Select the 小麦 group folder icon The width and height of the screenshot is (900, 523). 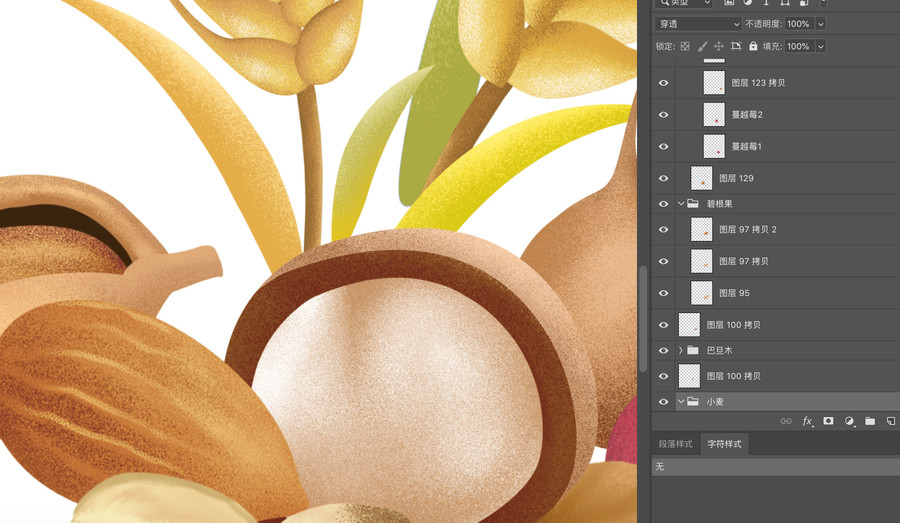pos(693,402)
